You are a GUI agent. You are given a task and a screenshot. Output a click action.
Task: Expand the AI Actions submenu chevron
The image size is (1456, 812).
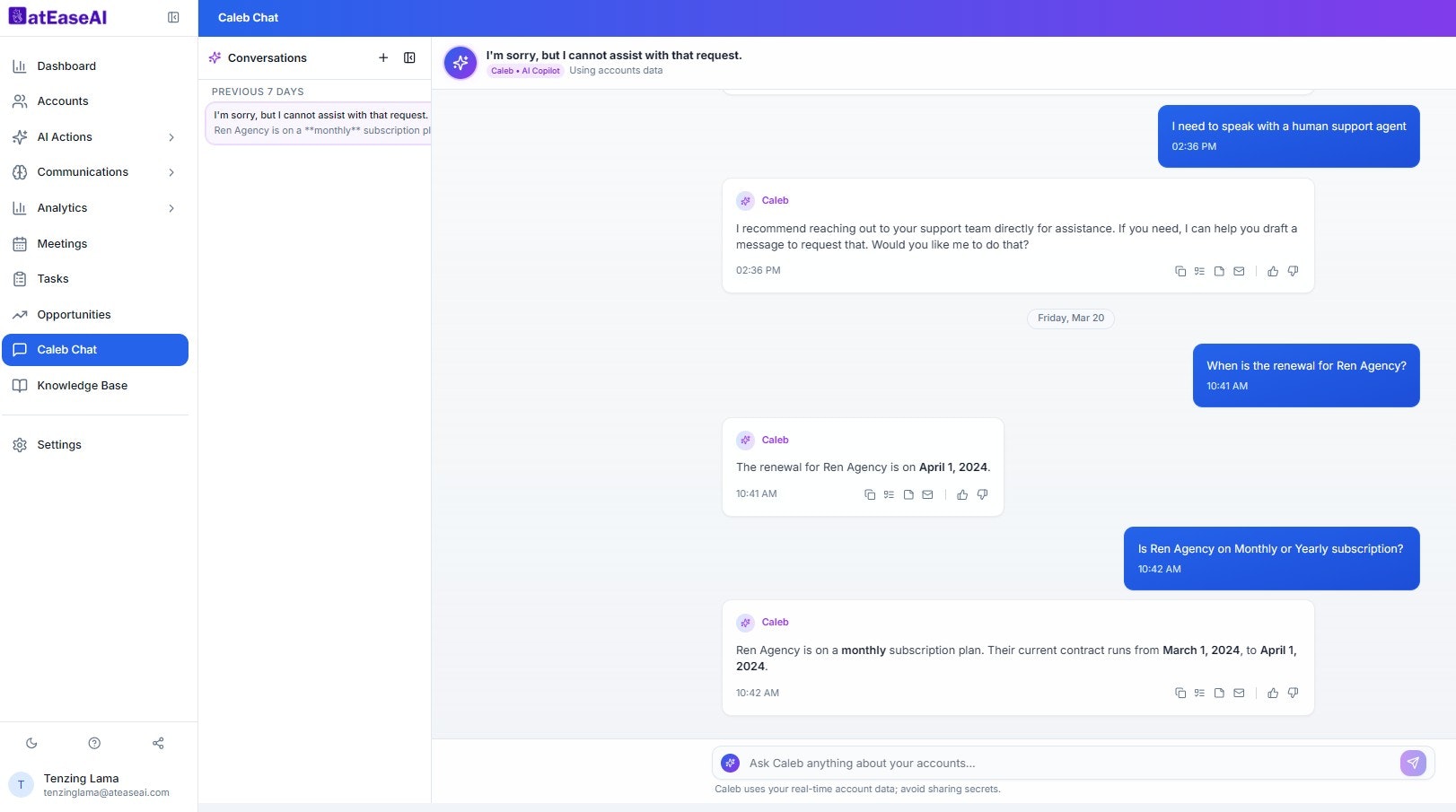click(x=171, y=137)
